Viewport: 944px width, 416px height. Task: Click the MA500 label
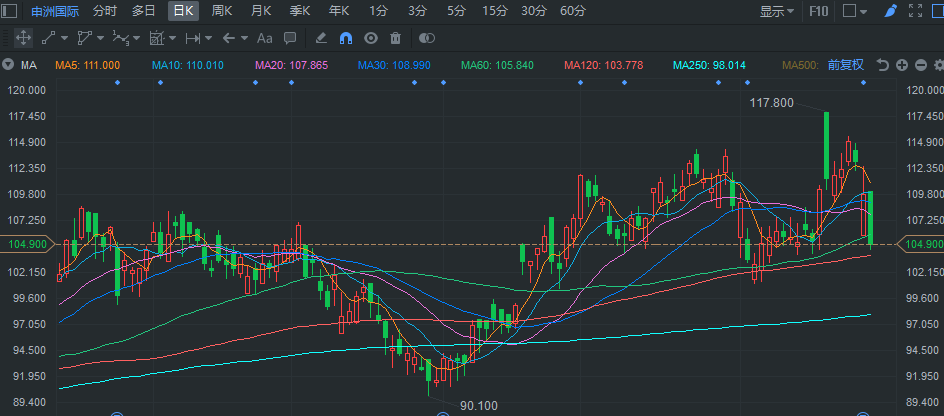800,65
